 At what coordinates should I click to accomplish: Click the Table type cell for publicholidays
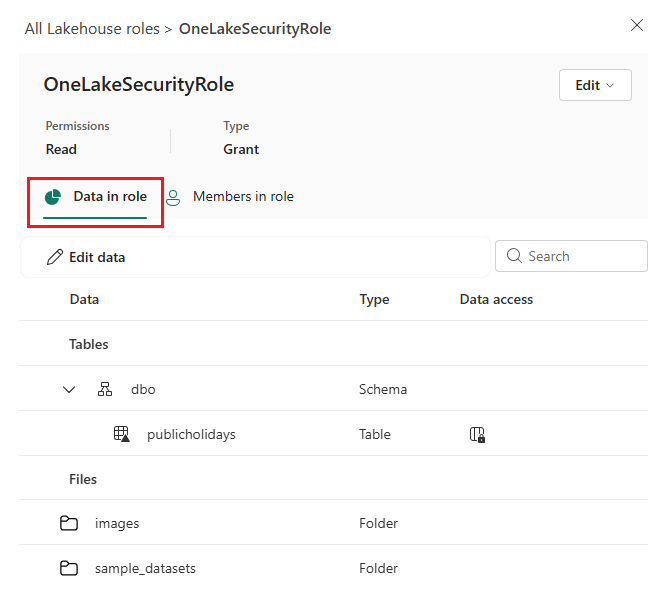375,434
